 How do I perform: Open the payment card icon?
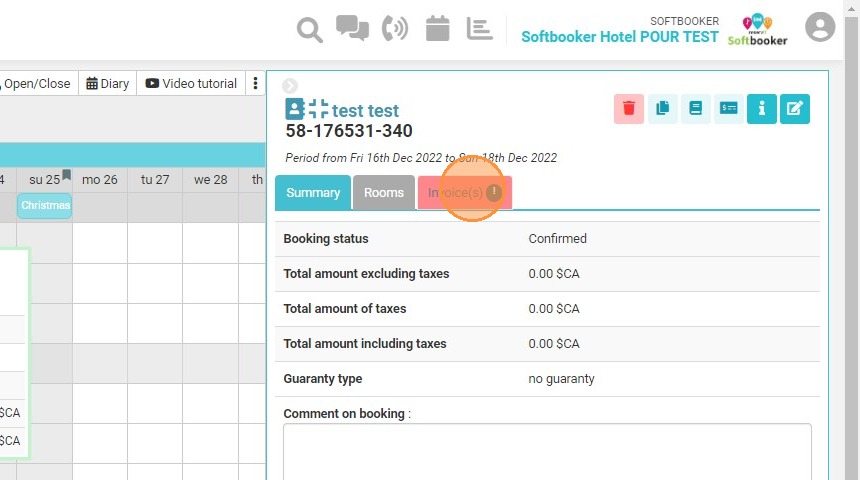coord(728,109)
